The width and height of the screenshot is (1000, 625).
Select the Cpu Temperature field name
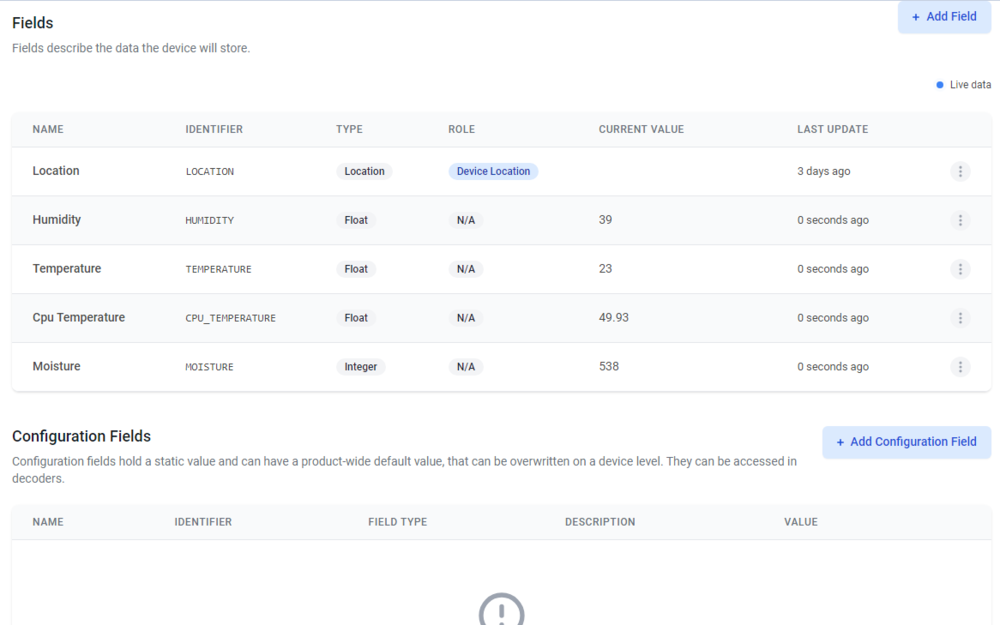[79, 318]
